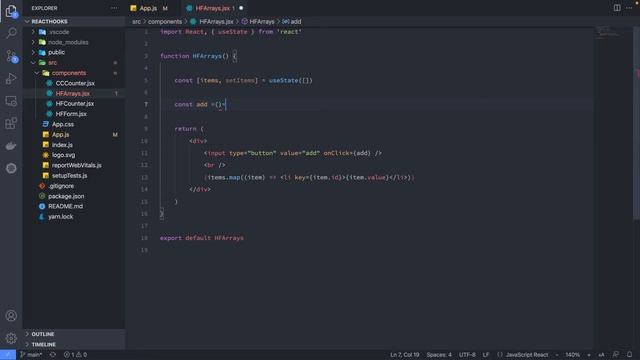Click the feedback icon in status bar
This screenshot has height=360, width=640.
coord(616,354)
